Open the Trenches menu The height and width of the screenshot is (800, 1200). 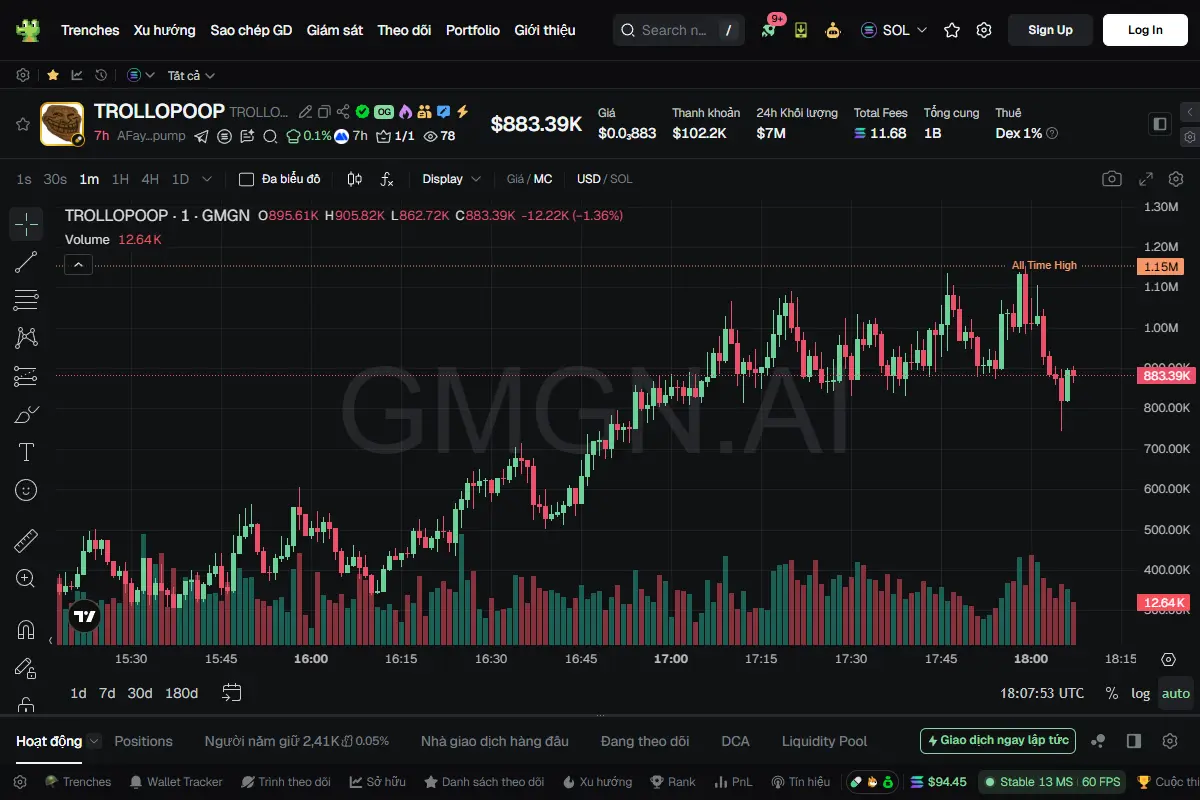tap(90, 30)
